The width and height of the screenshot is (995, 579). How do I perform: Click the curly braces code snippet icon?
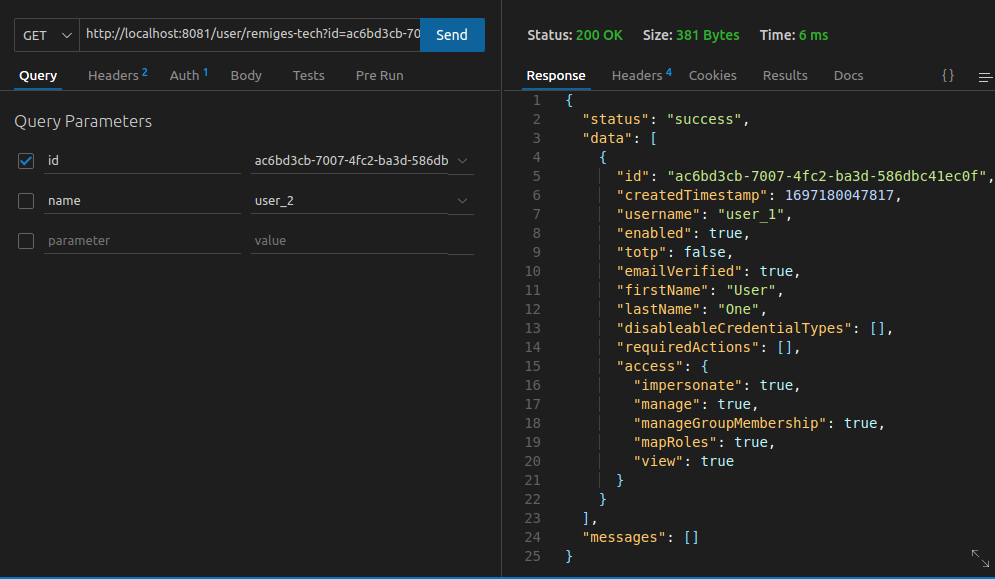[x=947, y=75]
